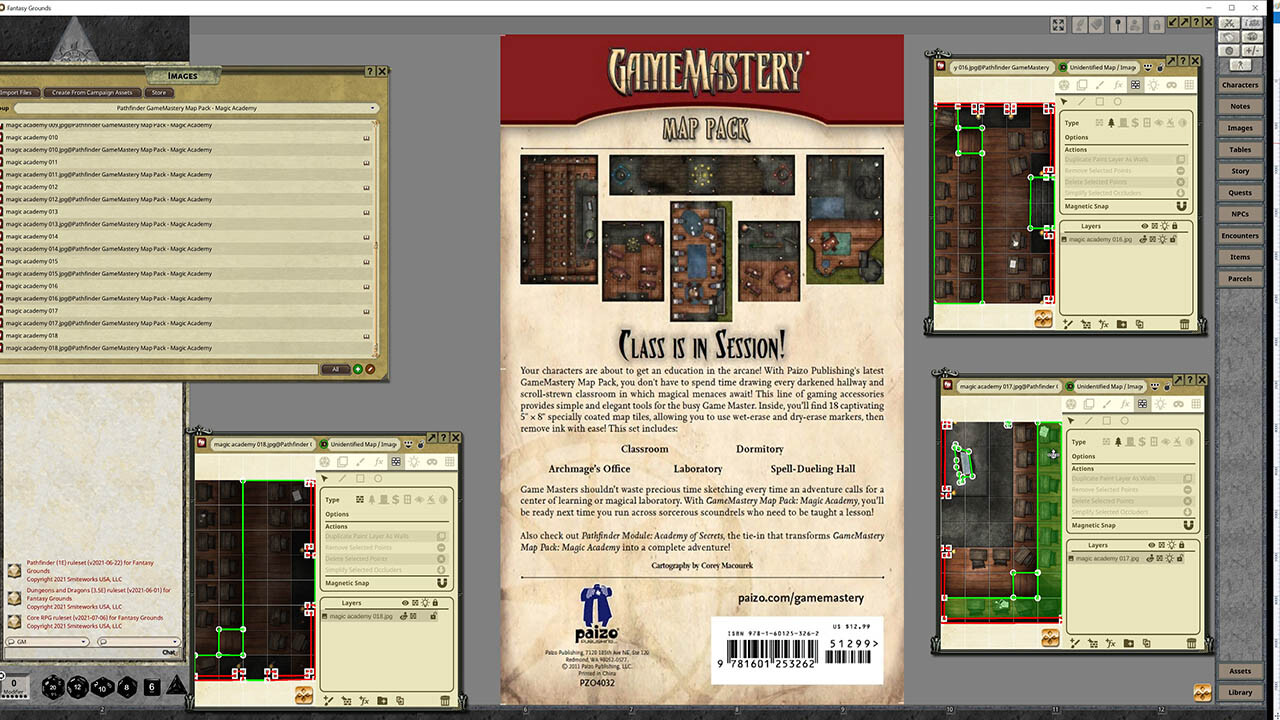Select the arrow selection tool in the occluder toolbar

[324, 479]
